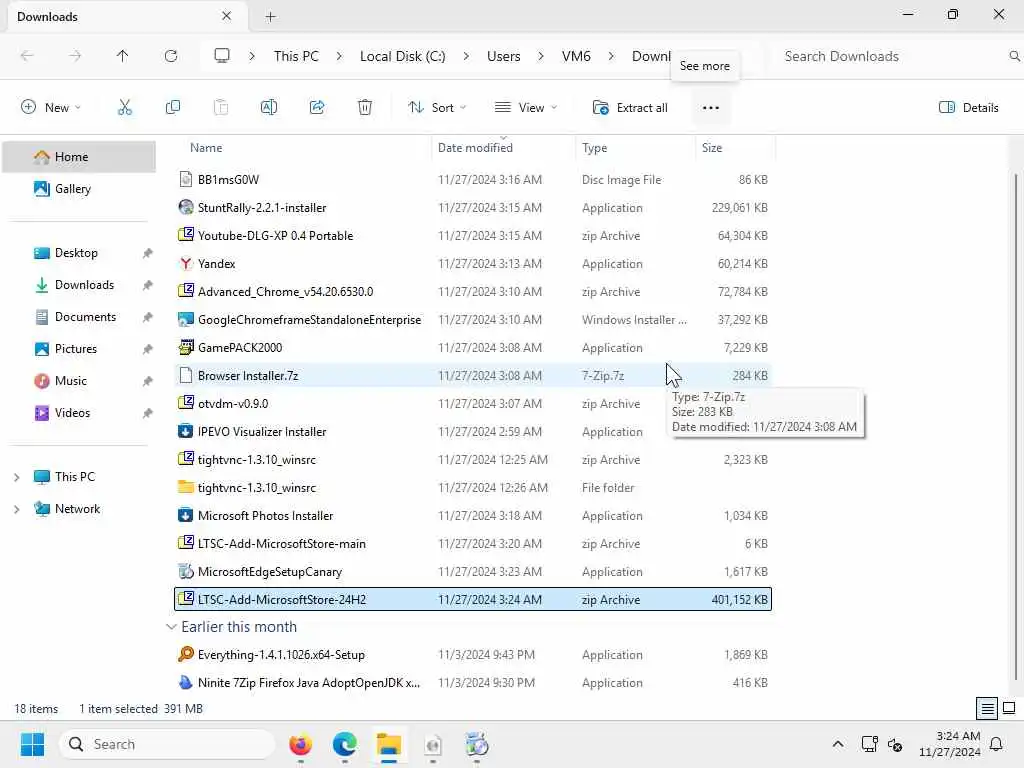This screenshot has width=1024, height=768.
Task: Click the Windows Start button
Action: coord(32,744)
